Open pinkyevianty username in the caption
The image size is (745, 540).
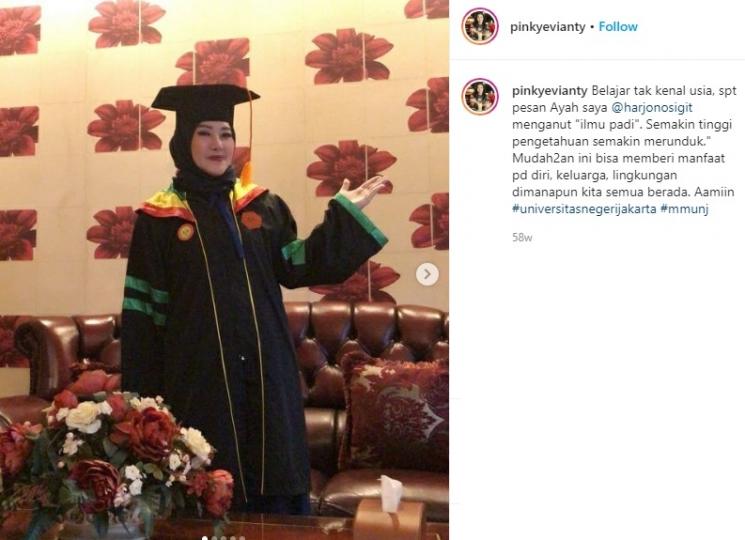tap(550, 91)
